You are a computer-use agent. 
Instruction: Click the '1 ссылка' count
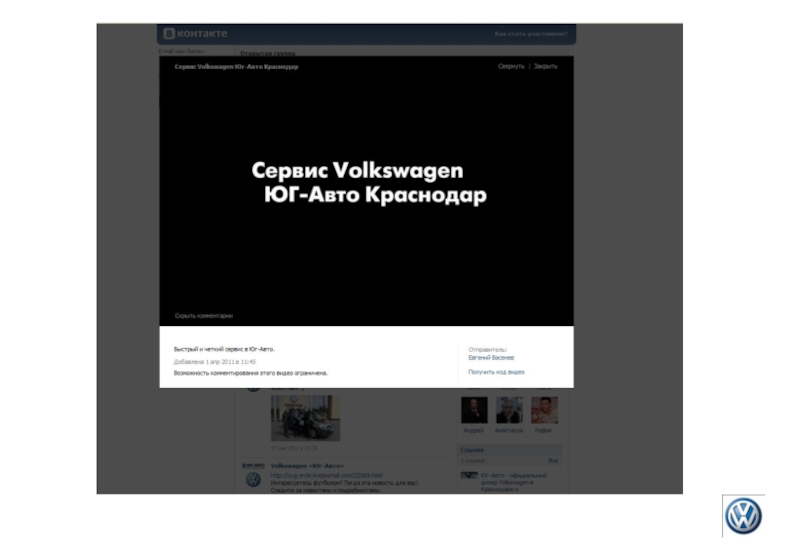pos(472,461)
